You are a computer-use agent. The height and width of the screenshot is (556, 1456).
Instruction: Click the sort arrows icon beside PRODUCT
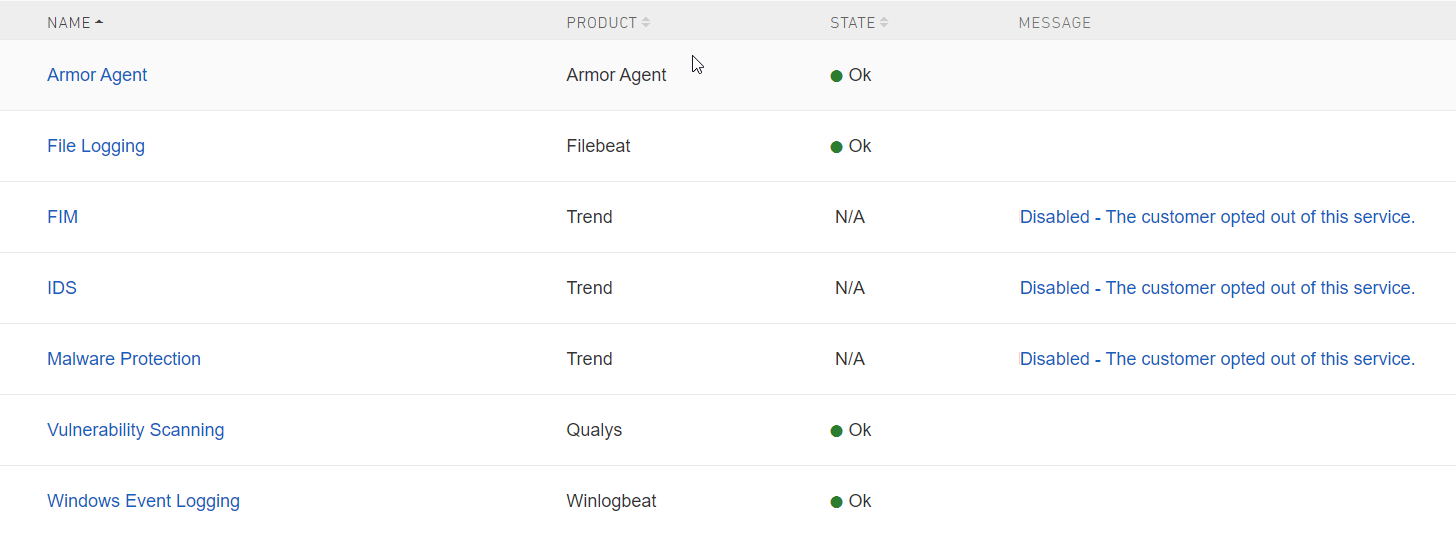click(x=646, y=23)
